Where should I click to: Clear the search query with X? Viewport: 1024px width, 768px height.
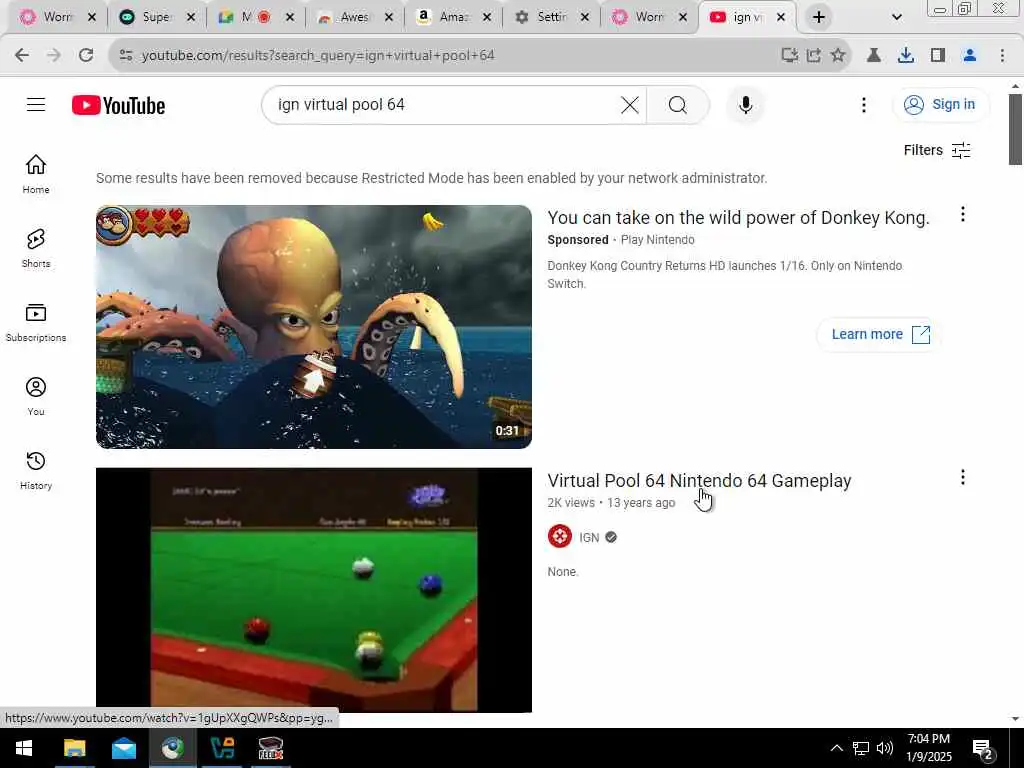[x=630, y=104]
